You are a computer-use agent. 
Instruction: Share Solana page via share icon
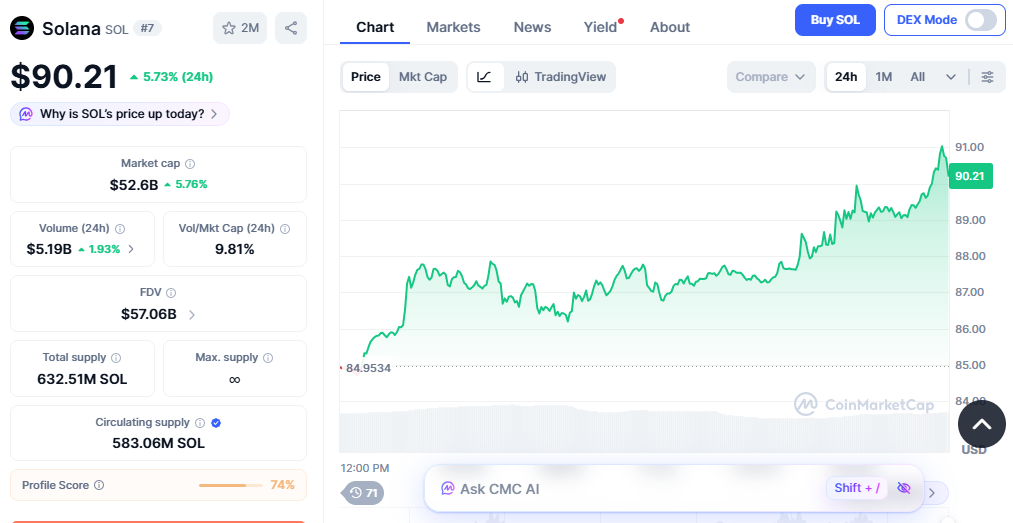[291, 28]
